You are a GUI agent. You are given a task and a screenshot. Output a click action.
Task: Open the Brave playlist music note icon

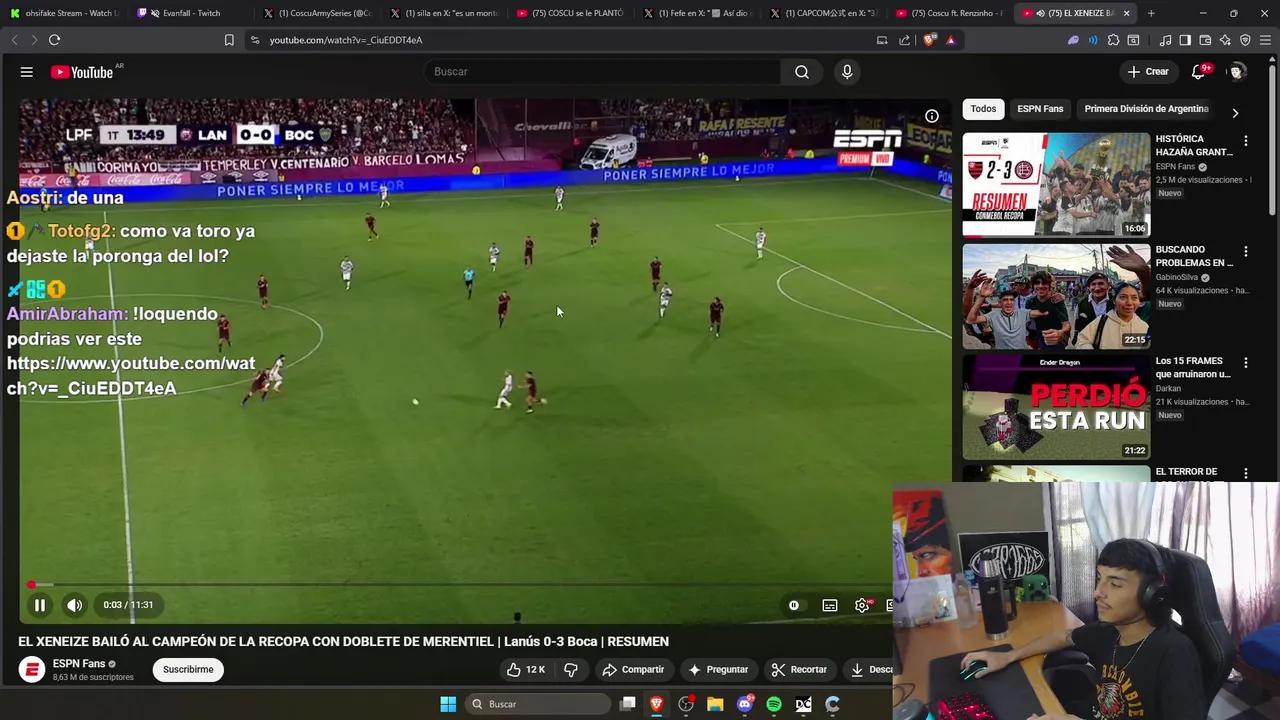pyautogui.click(x=1166, y=40)
